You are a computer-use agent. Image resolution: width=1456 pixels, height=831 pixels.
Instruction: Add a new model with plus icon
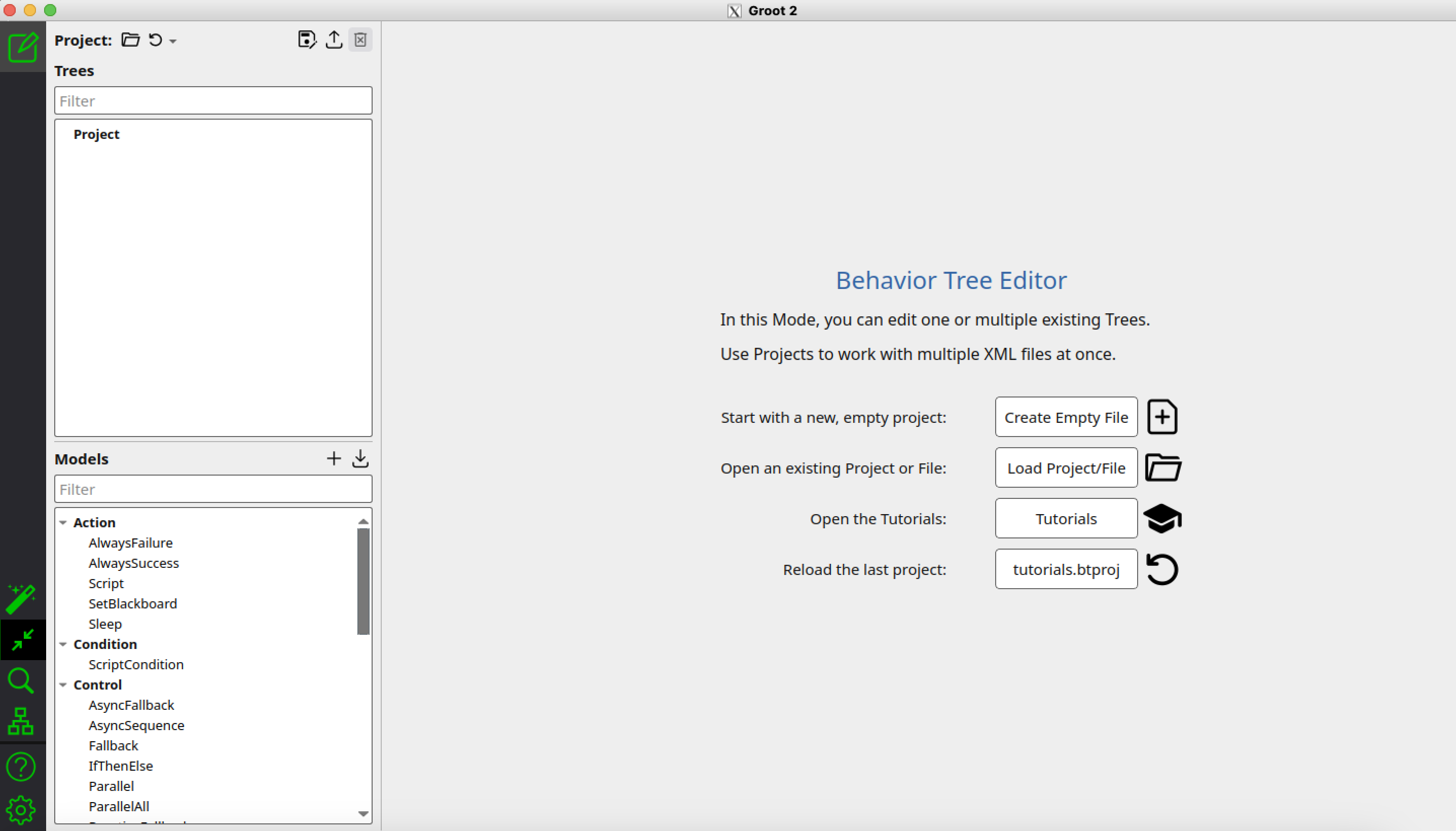coord(334,458)
